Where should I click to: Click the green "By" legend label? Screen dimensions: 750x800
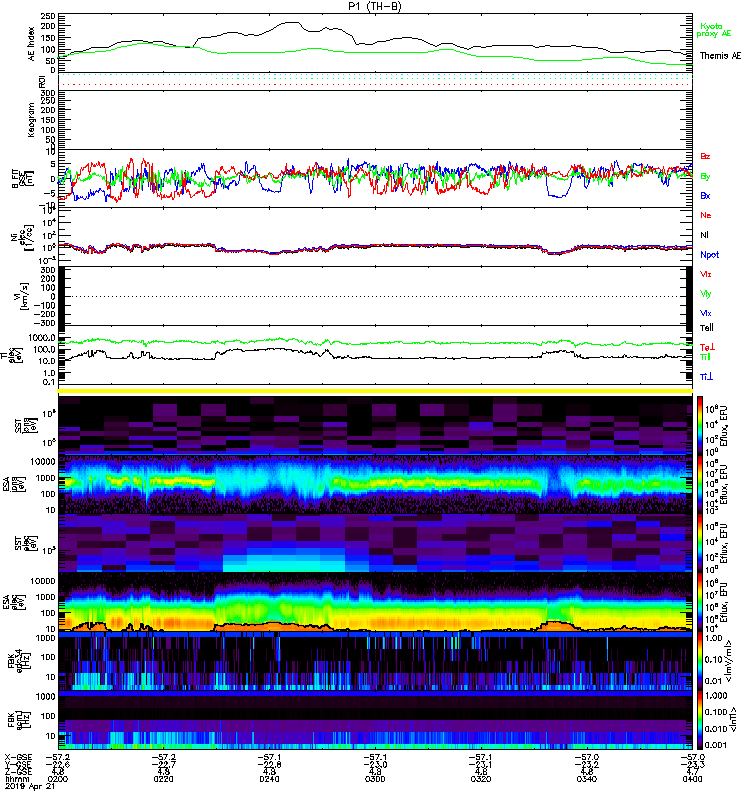[705, 177]
